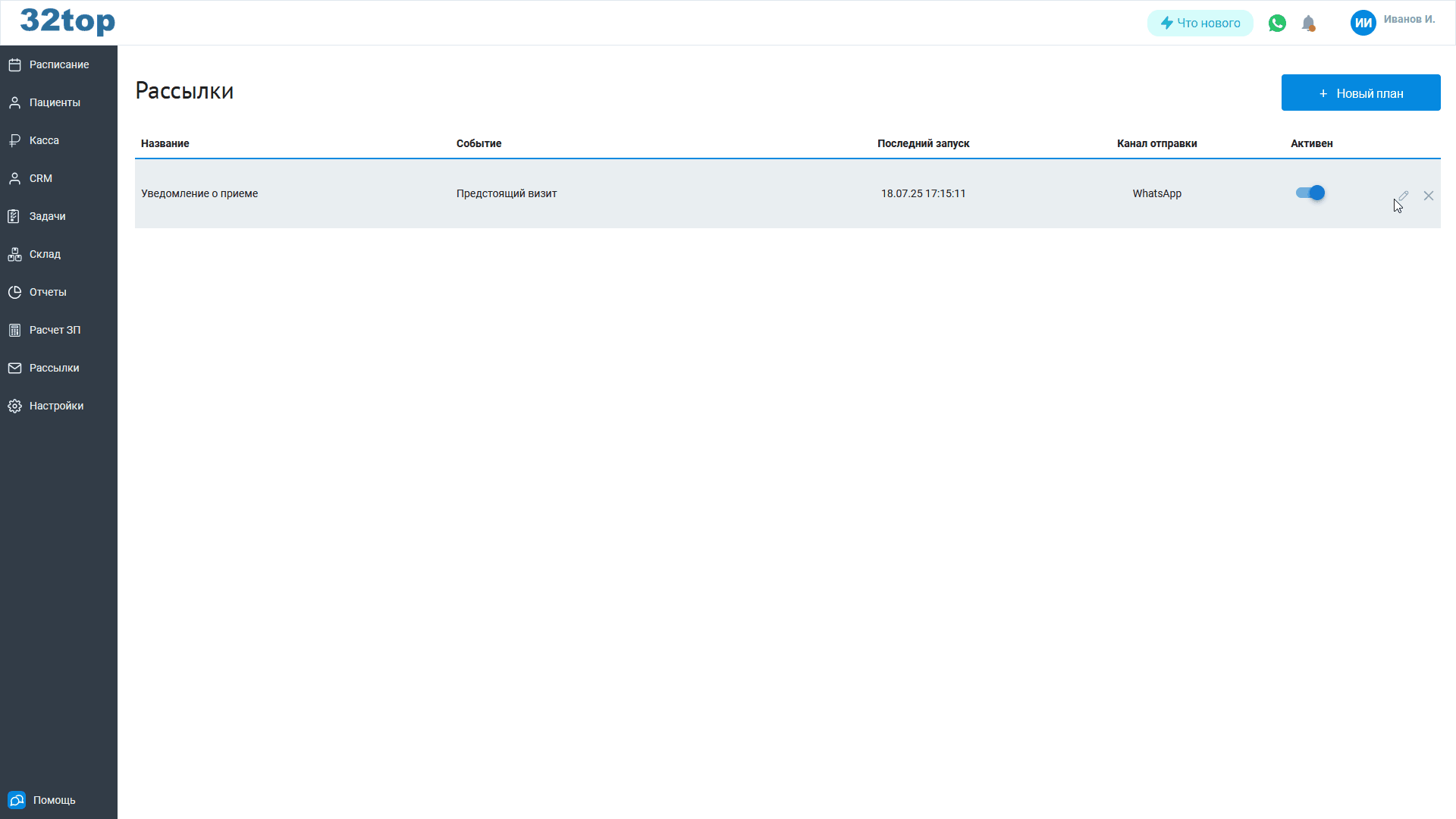Screen dimensions: 1456x819
Task: Click the Новый план button
Action: tap(1360, 93)
